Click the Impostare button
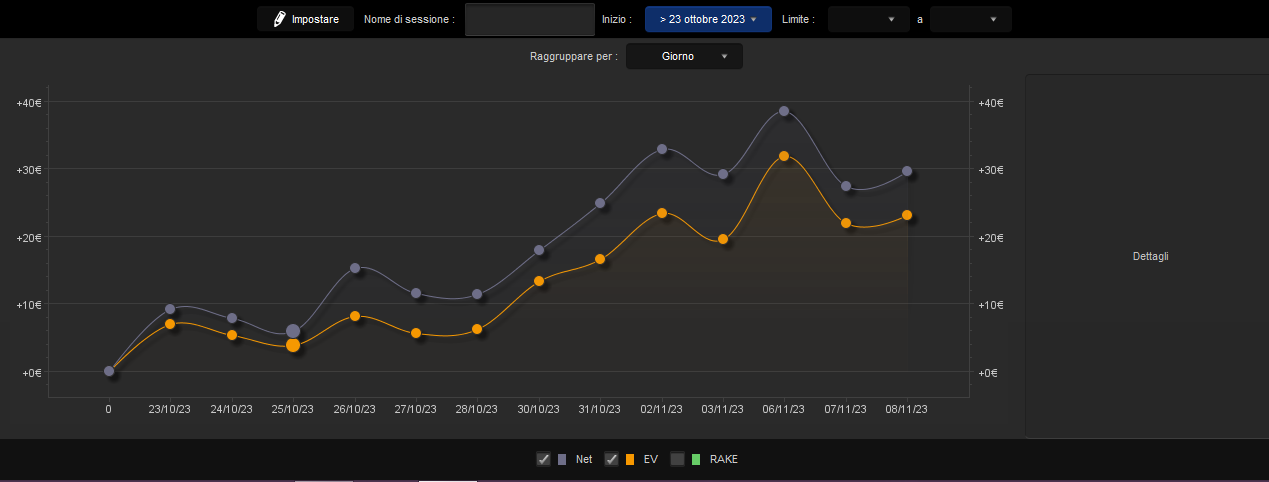This screenshot has width=1269, height=482. coord(305,19)
